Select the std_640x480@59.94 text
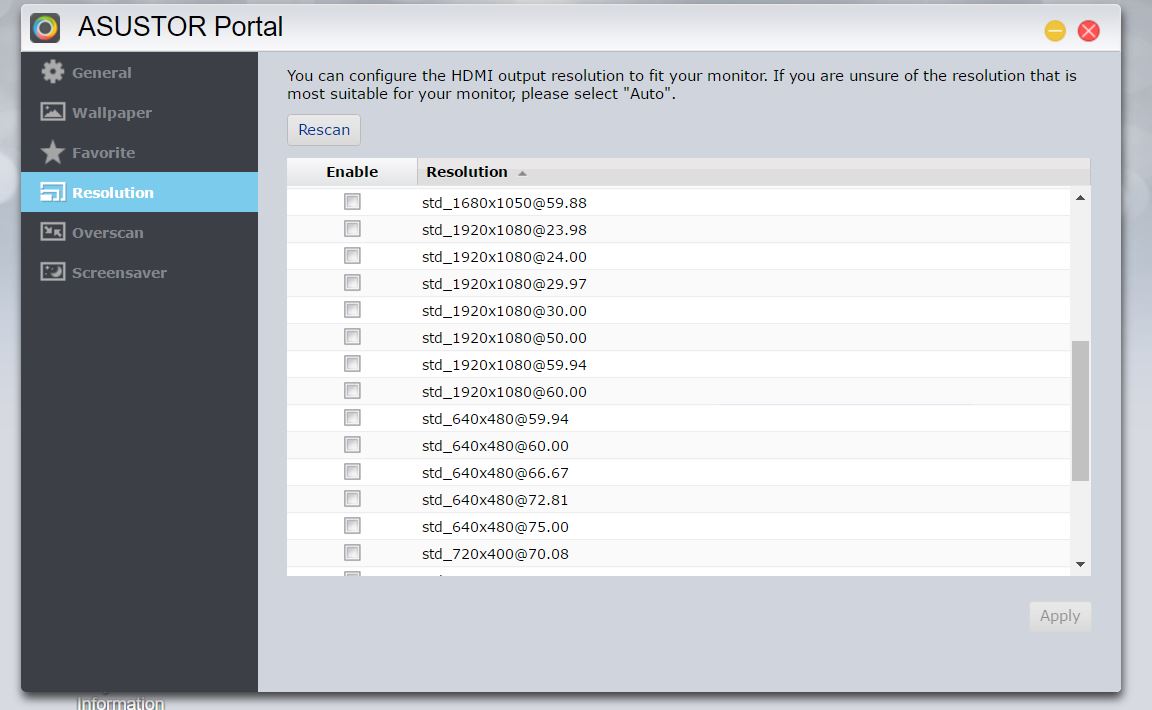 coord(495,419)
